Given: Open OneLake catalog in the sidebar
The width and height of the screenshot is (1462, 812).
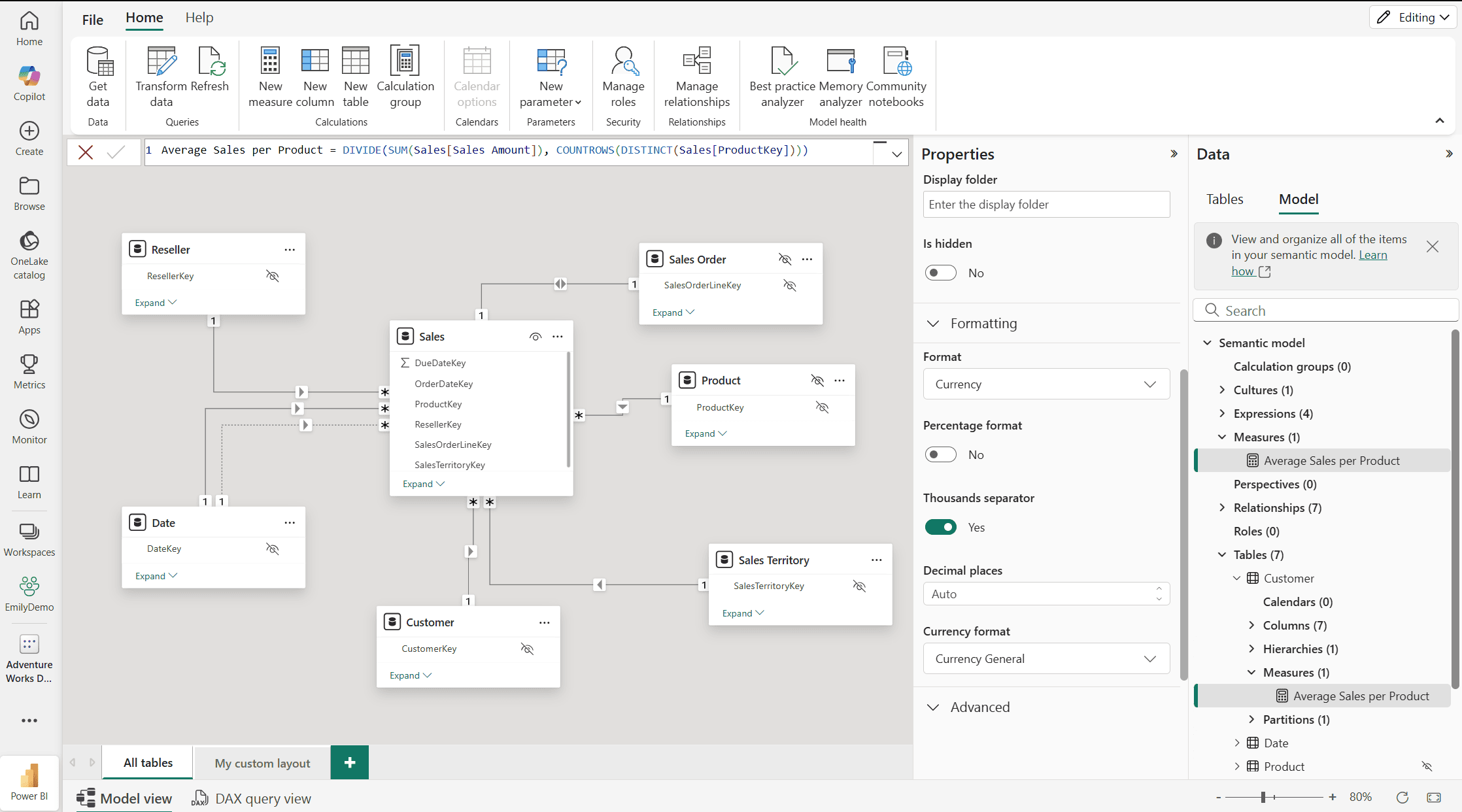Looking at the screenshot, I should pos(29,255).
